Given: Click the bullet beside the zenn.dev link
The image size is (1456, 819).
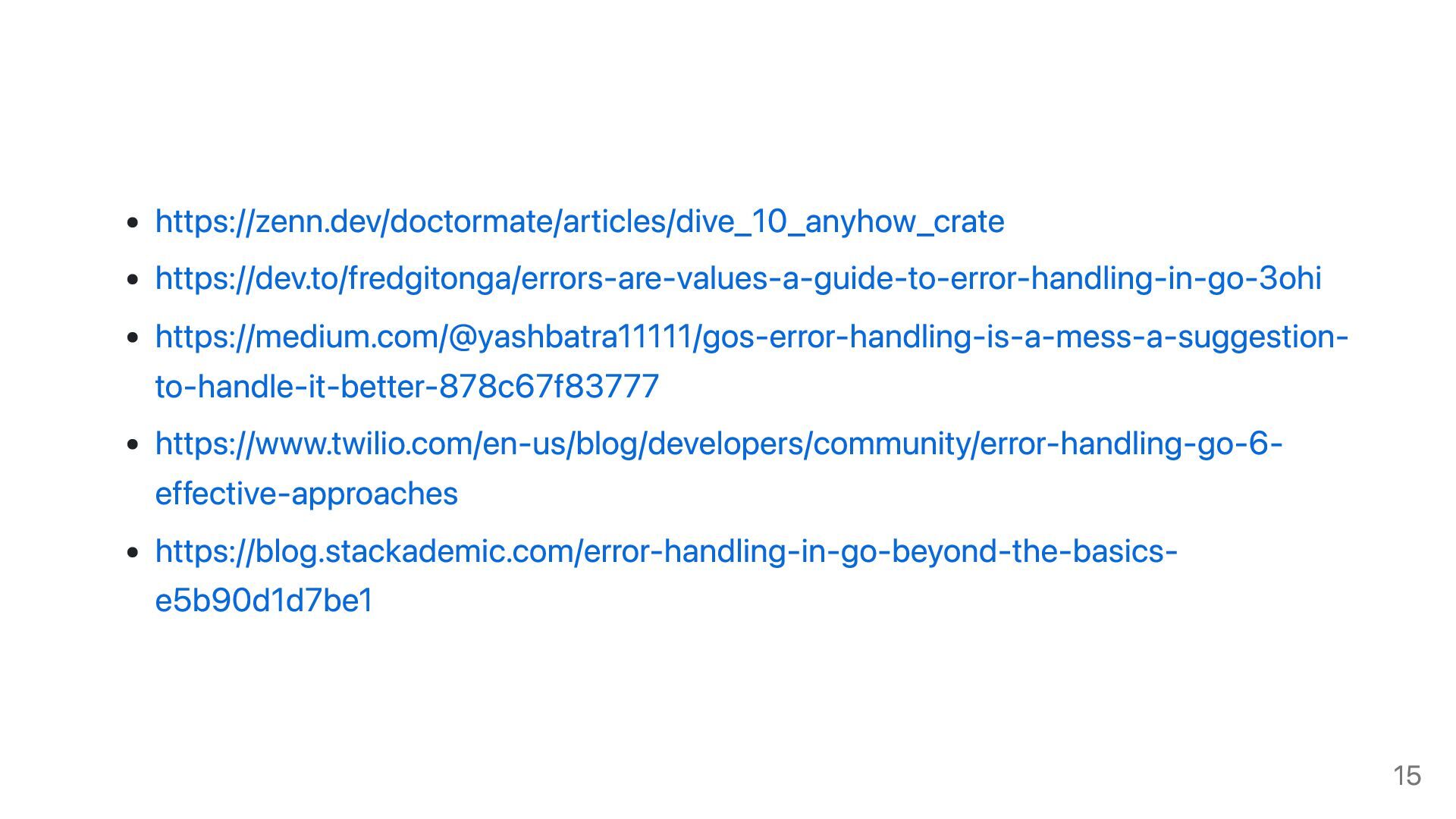Looking at the screenshot, I should coord(133,223).
